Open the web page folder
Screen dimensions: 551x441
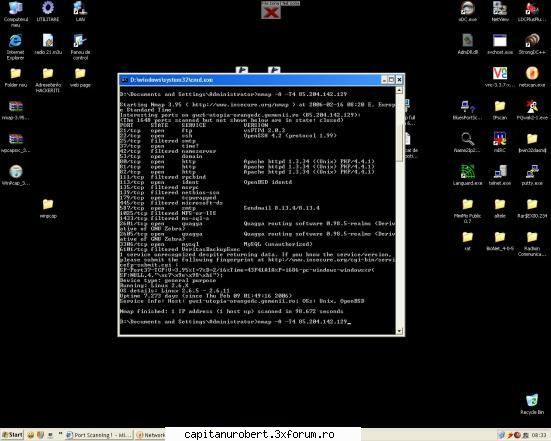pyautogui.click(x=80, y=77)
